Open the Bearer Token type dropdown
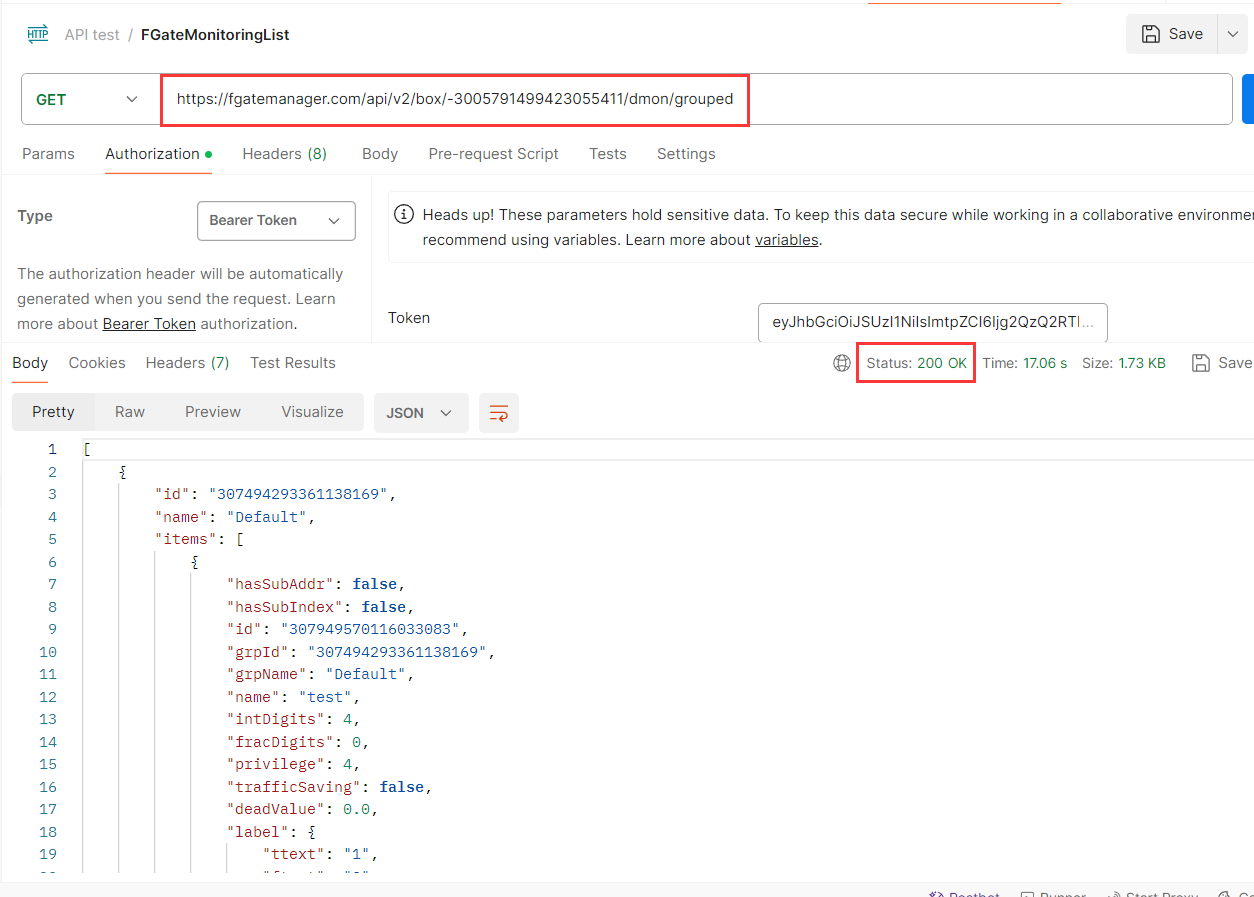Viewport: 1254px width, 897px height. tap(276, 221)
